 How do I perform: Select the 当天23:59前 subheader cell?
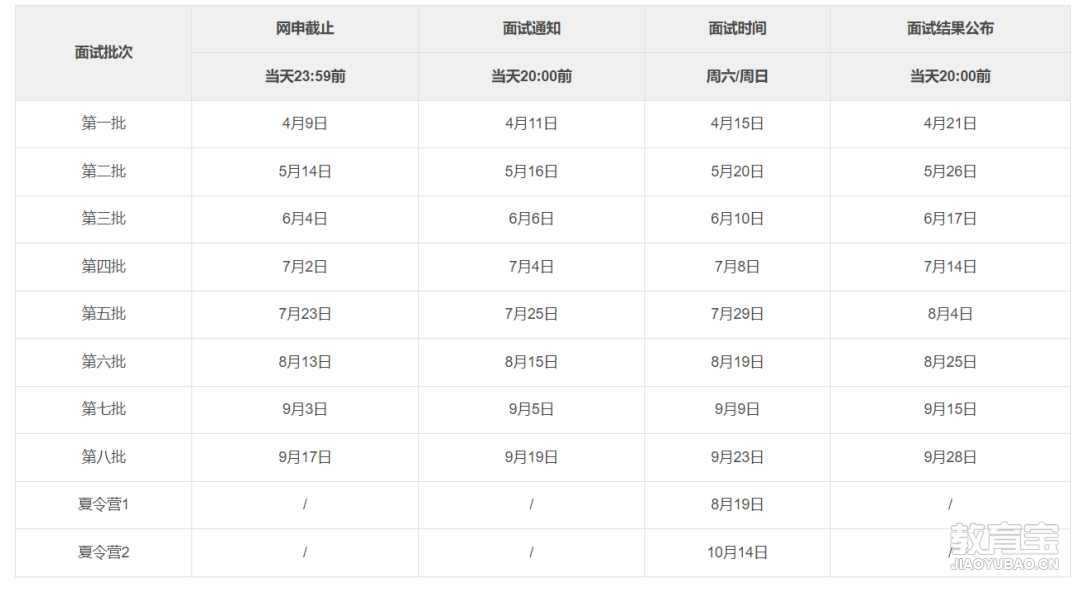coord(304,76)
